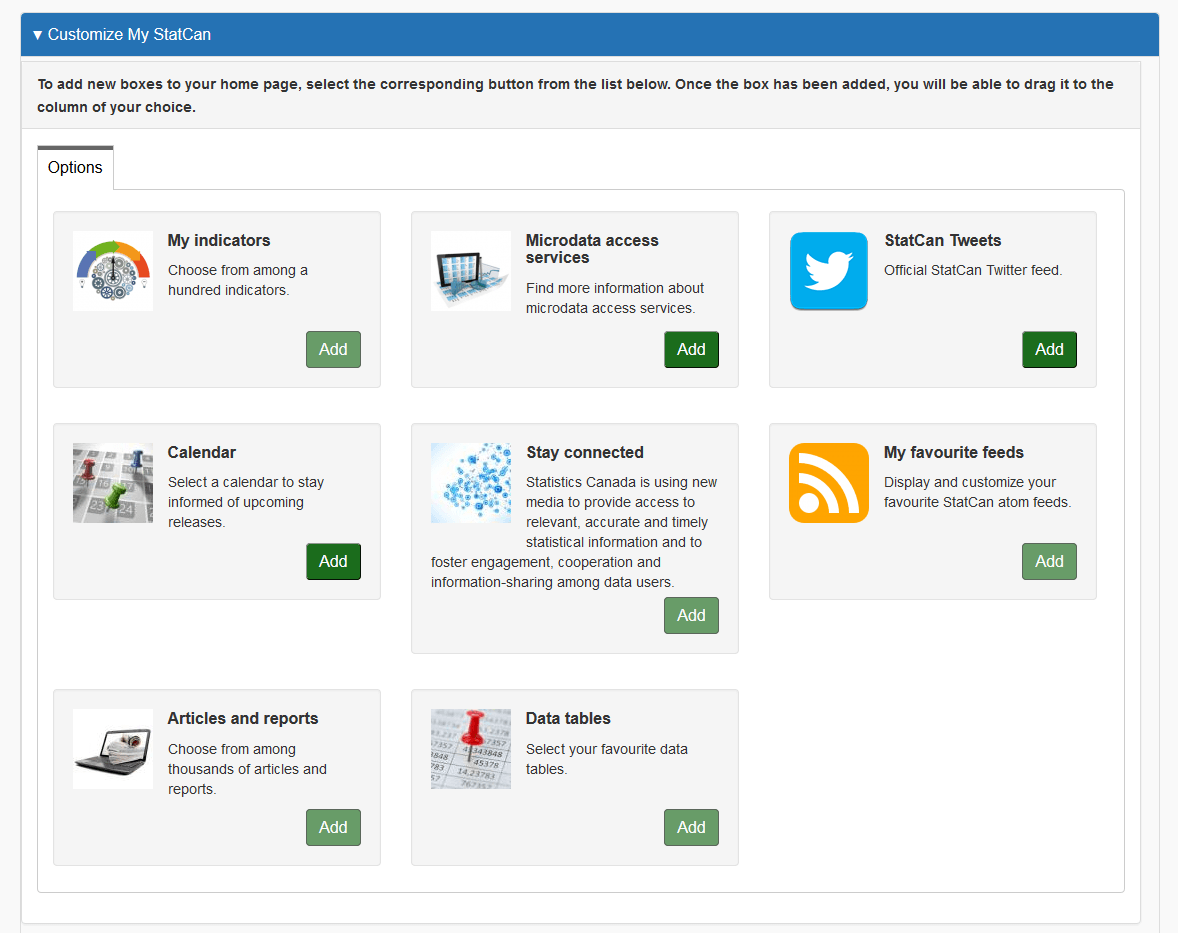Screen dimensions: 1178x933
Task: Select the Options tab
Action: click(x=75, y=168)
